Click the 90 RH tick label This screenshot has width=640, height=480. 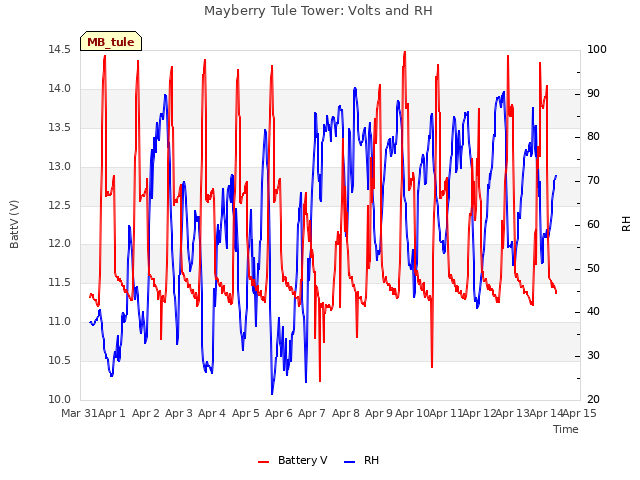(593, 93)
